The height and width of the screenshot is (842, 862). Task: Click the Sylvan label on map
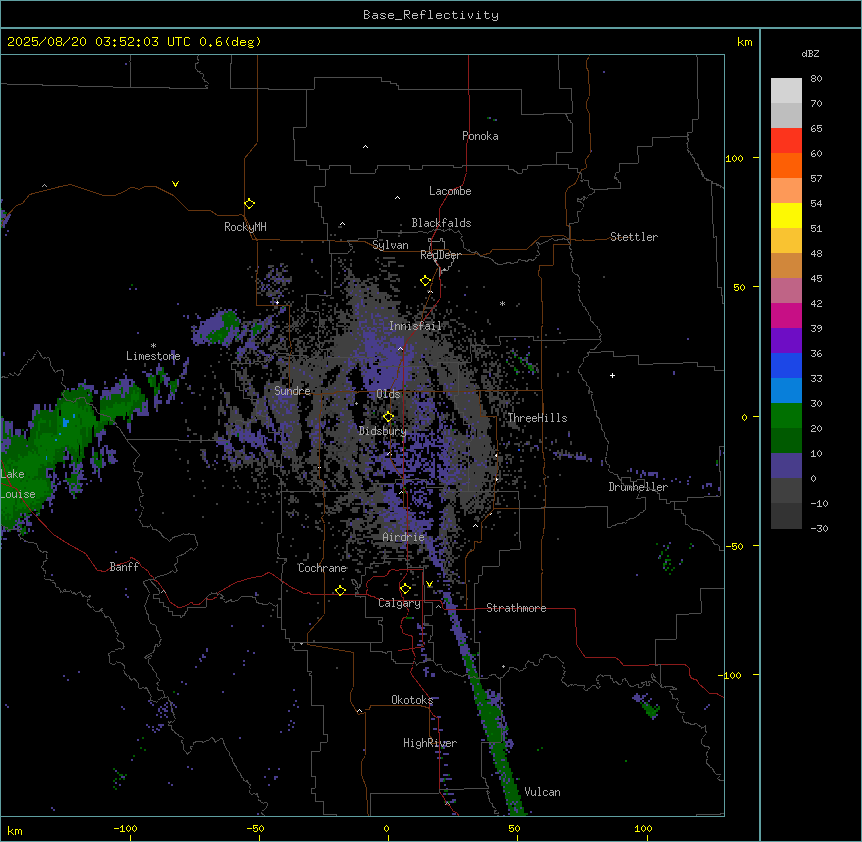(x=390, y=245)
